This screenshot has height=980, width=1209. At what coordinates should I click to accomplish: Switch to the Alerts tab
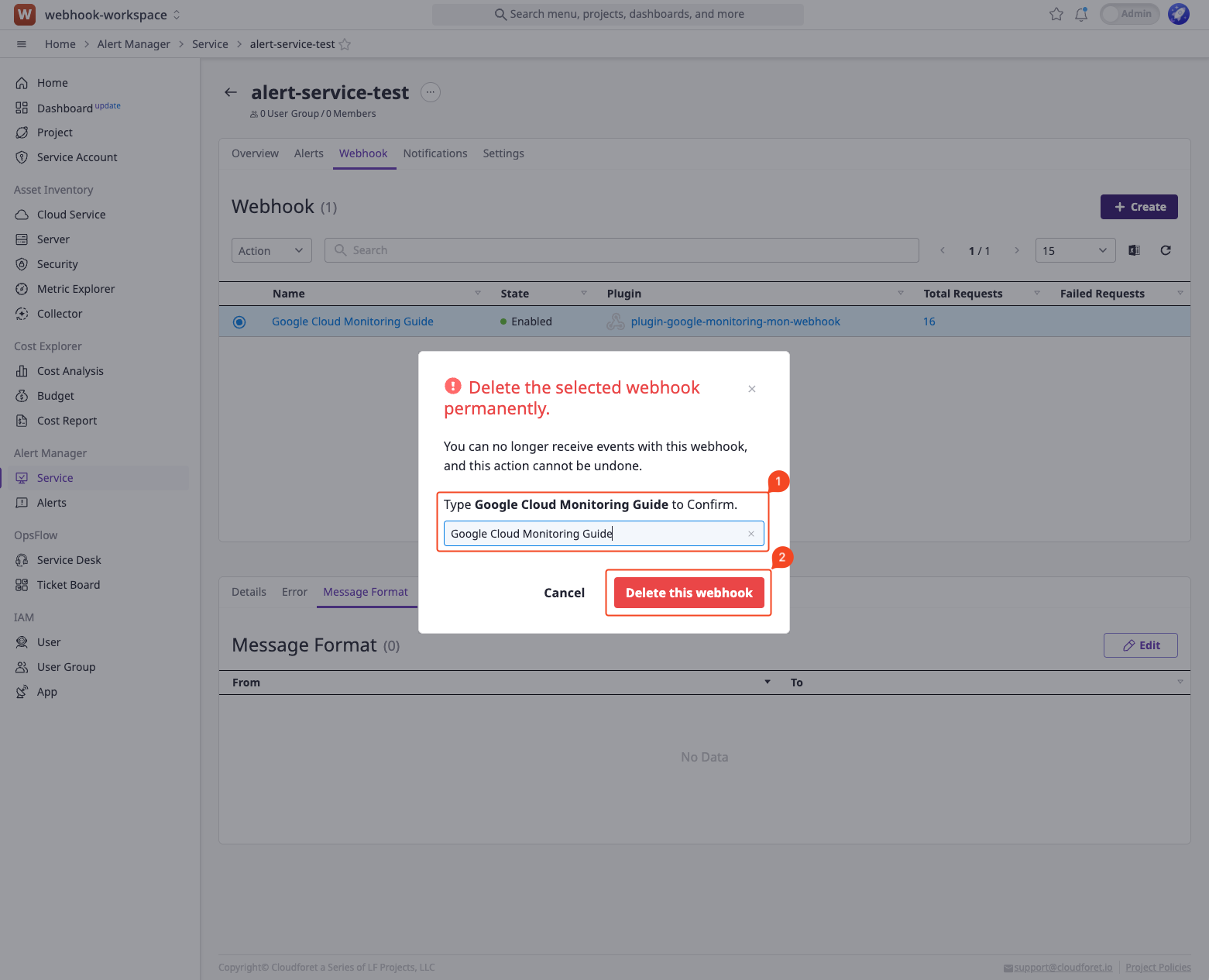click(309, 153)
